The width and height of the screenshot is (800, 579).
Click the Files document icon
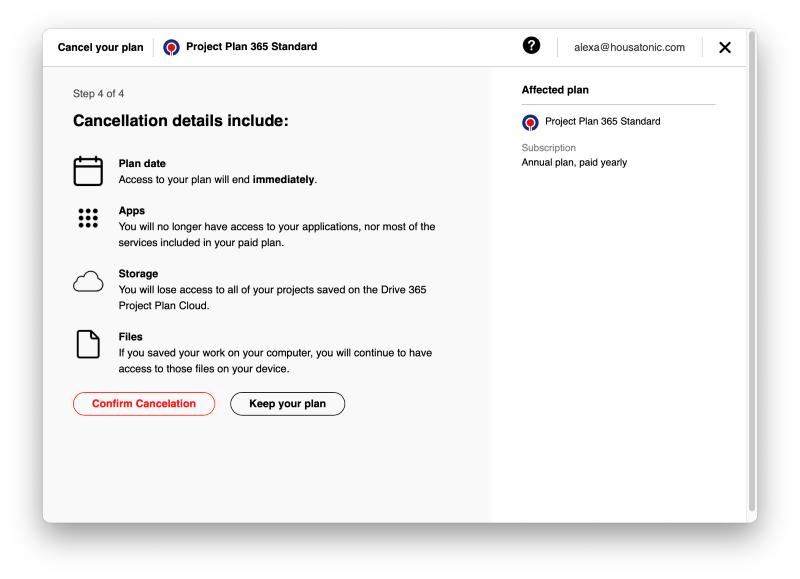click(88, 344)
